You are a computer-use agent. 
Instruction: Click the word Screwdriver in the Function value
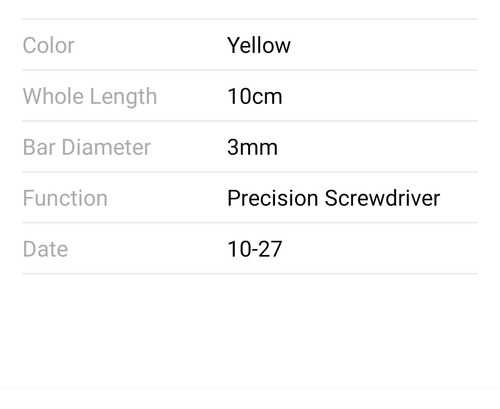(x=382, y=198)
